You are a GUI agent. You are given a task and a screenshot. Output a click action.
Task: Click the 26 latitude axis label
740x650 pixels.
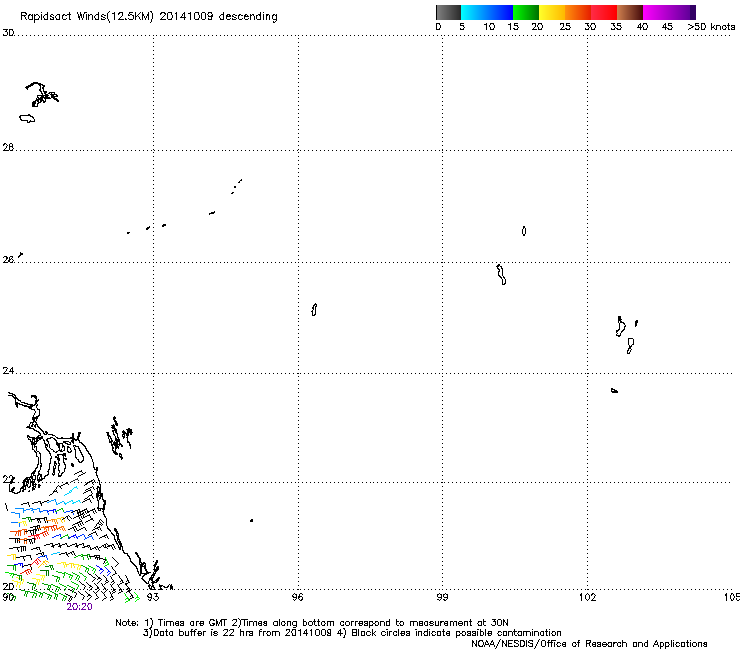[8, 260]
